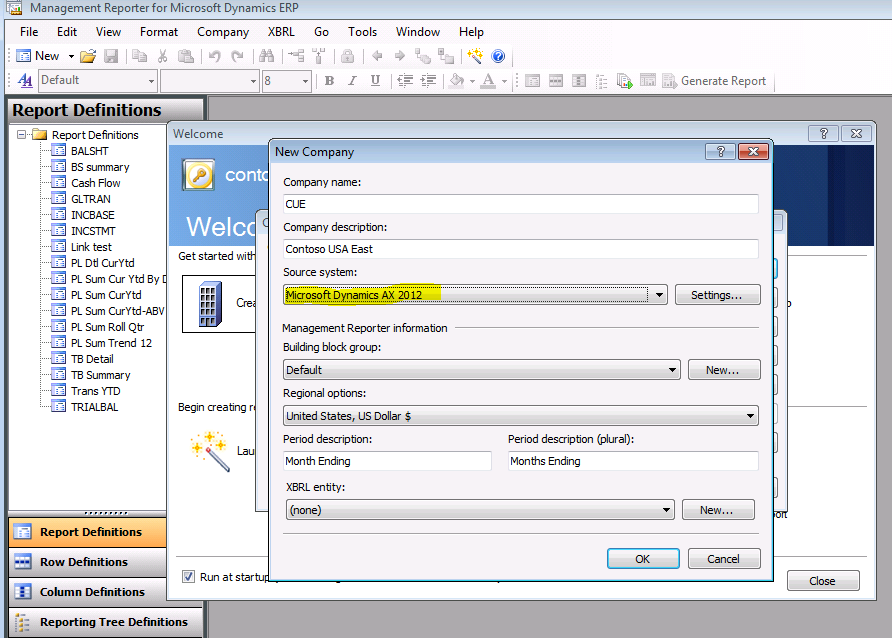
Task: Open the Source system dropdown
Action: point(658,294)
